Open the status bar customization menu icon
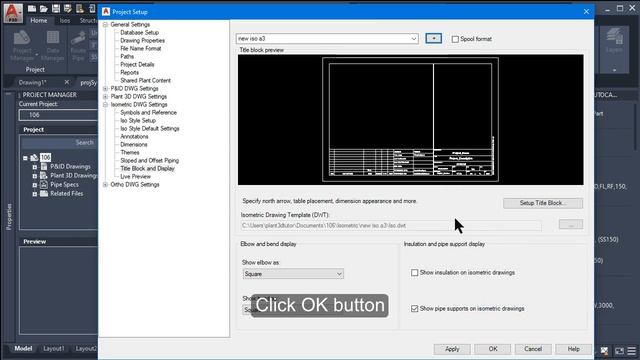 [631, 351]
